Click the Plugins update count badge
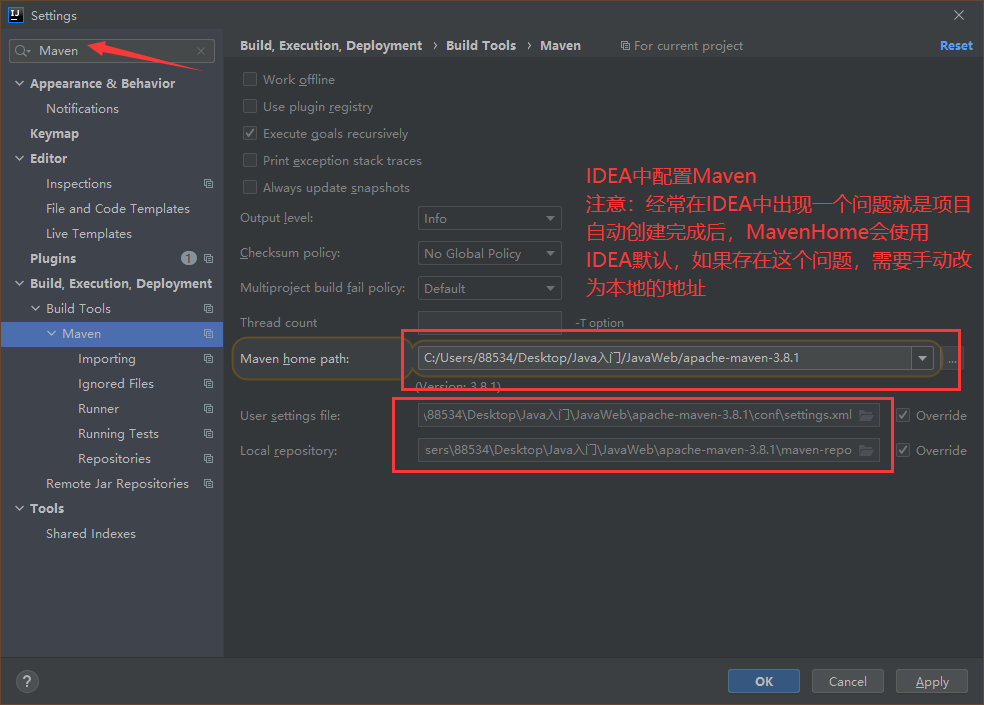The image size is (984, 705). click(x=189, y=258)
